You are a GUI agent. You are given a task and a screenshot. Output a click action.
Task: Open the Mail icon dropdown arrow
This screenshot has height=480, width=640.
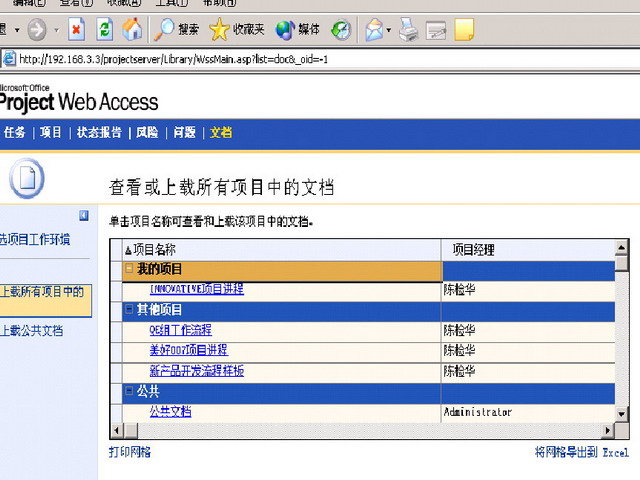(389, 30)
